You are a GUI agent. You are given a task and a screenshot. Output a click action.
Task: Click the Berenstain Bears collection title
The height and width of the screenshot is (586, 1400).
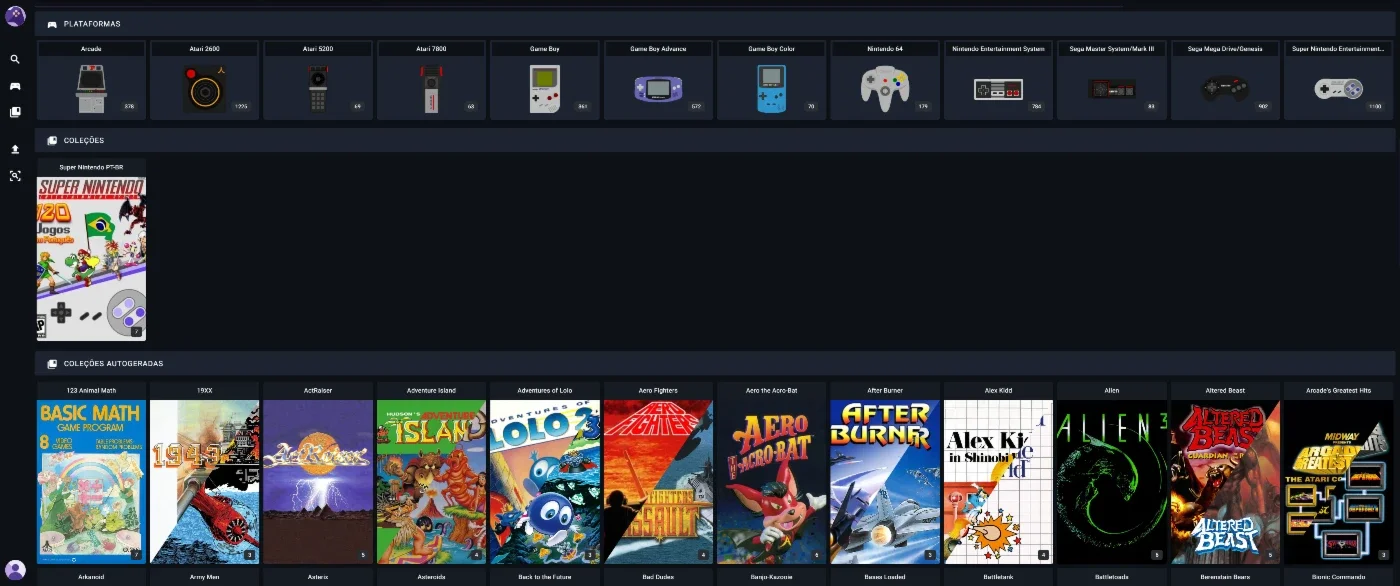click(1225, 577)
